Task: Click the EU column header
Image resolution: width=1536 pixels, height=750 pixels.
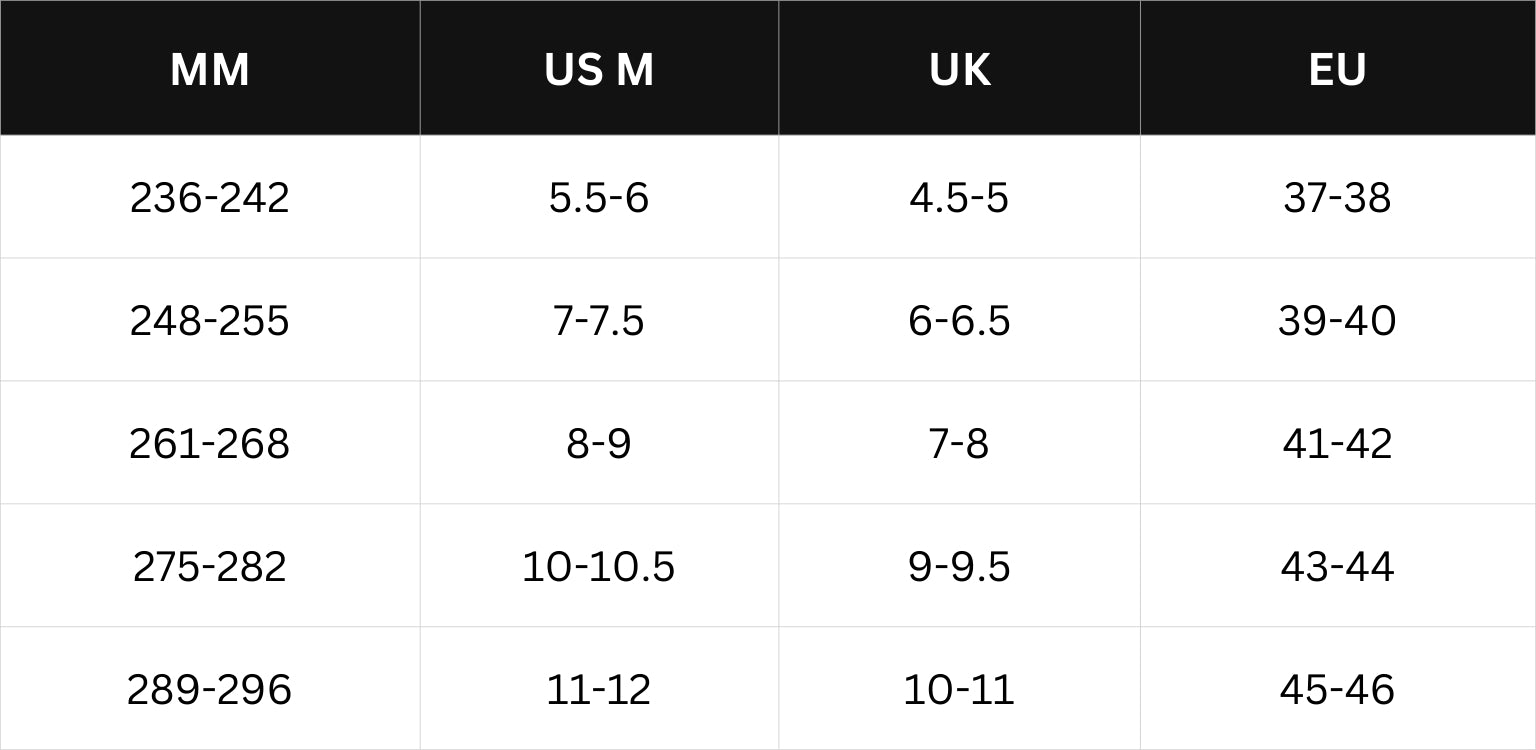Action: pyautogui.click(x=1338, y=68)
